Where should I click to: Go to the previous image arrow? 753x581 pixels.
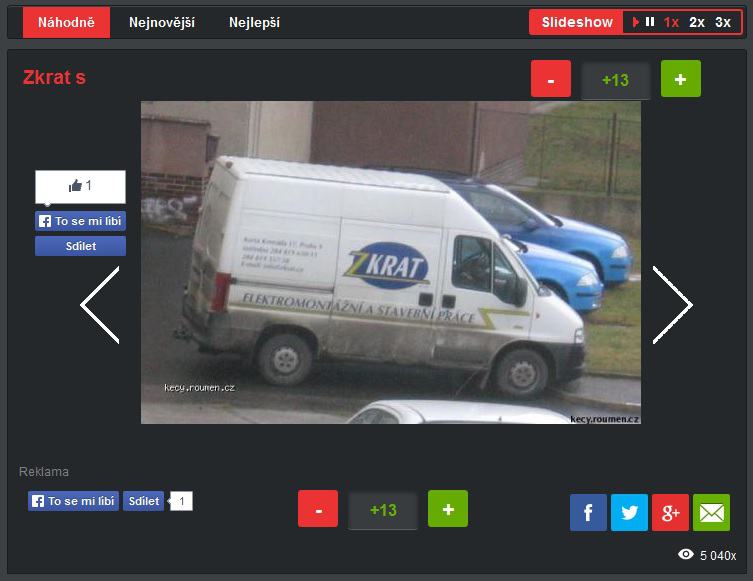[100, 305]
